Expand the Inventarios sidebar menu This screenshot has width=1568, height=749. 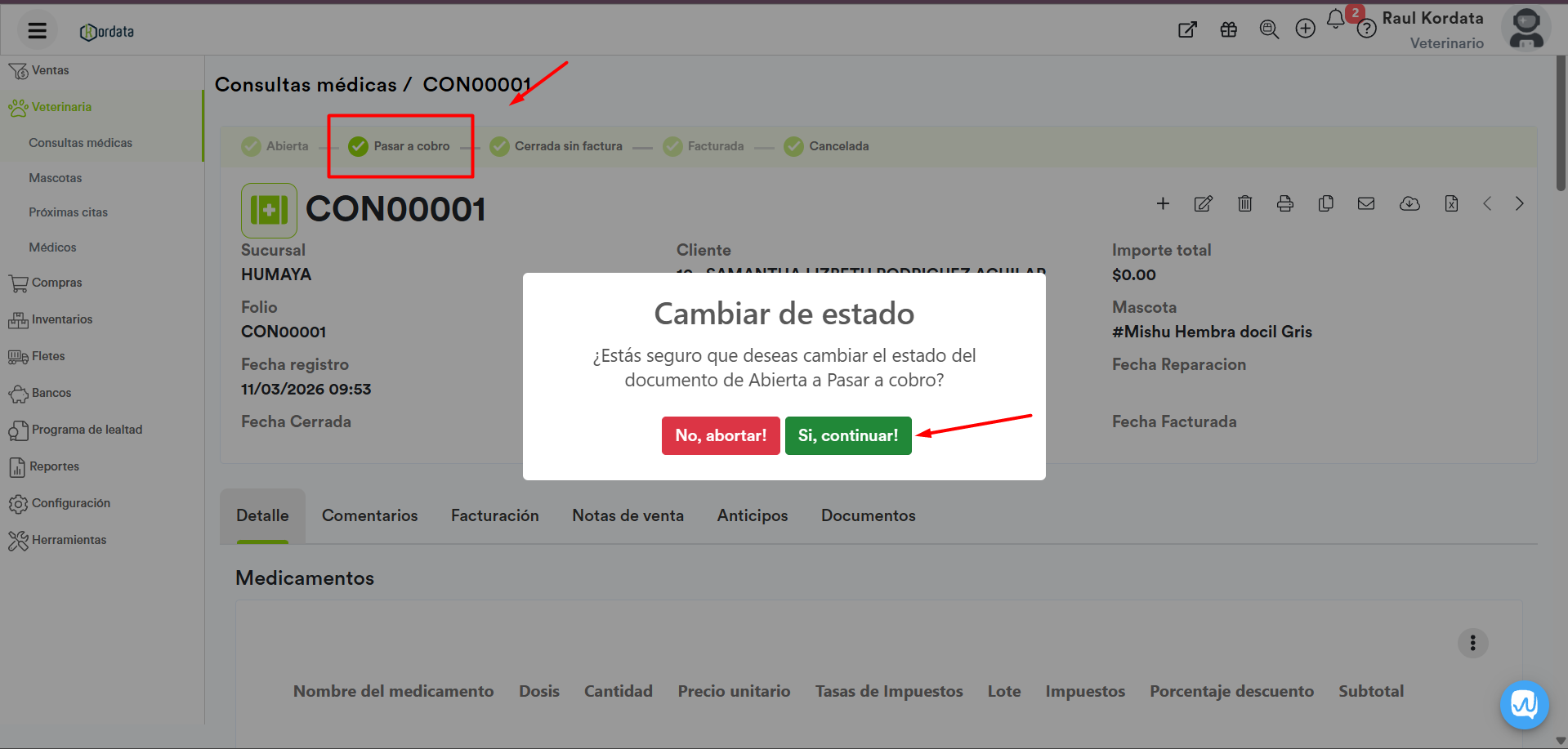(x=62, y=319)
